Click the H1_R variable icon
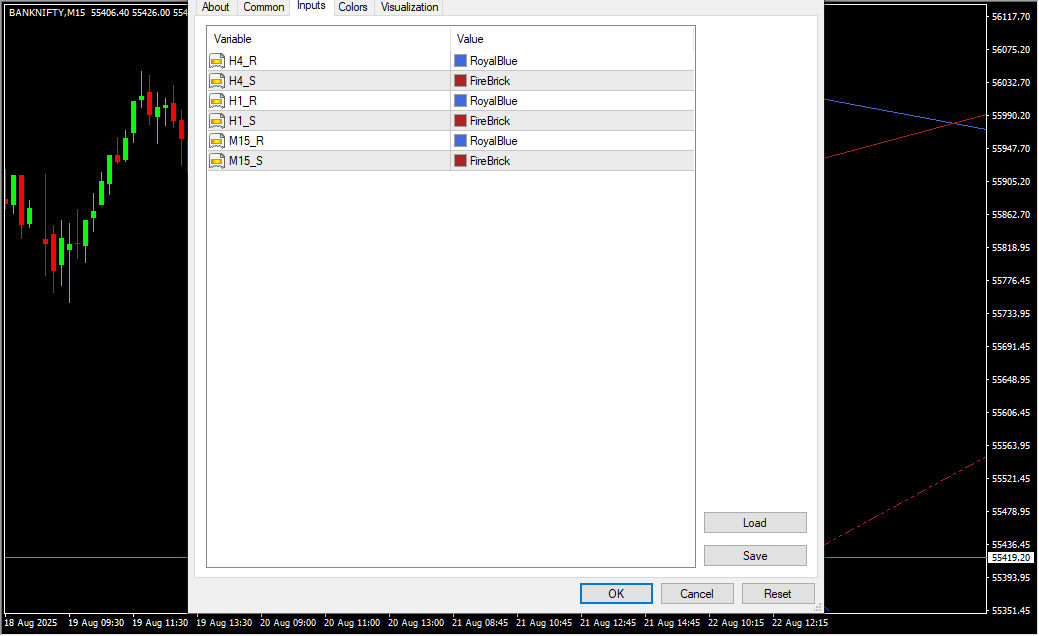The width and height of the screenshot is (1039, 636). pos(217,101)
